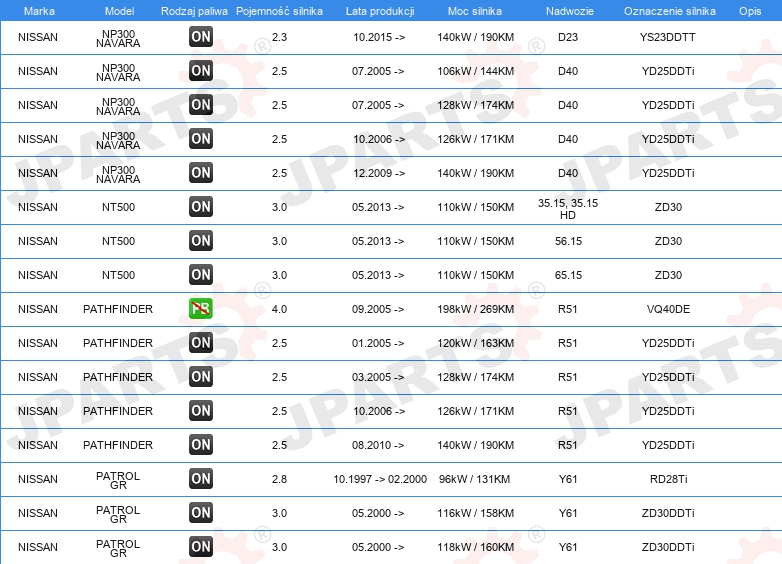
Task: Click the Y61 body cell in the RD28Ti row
Action: [x=568, y=479]
